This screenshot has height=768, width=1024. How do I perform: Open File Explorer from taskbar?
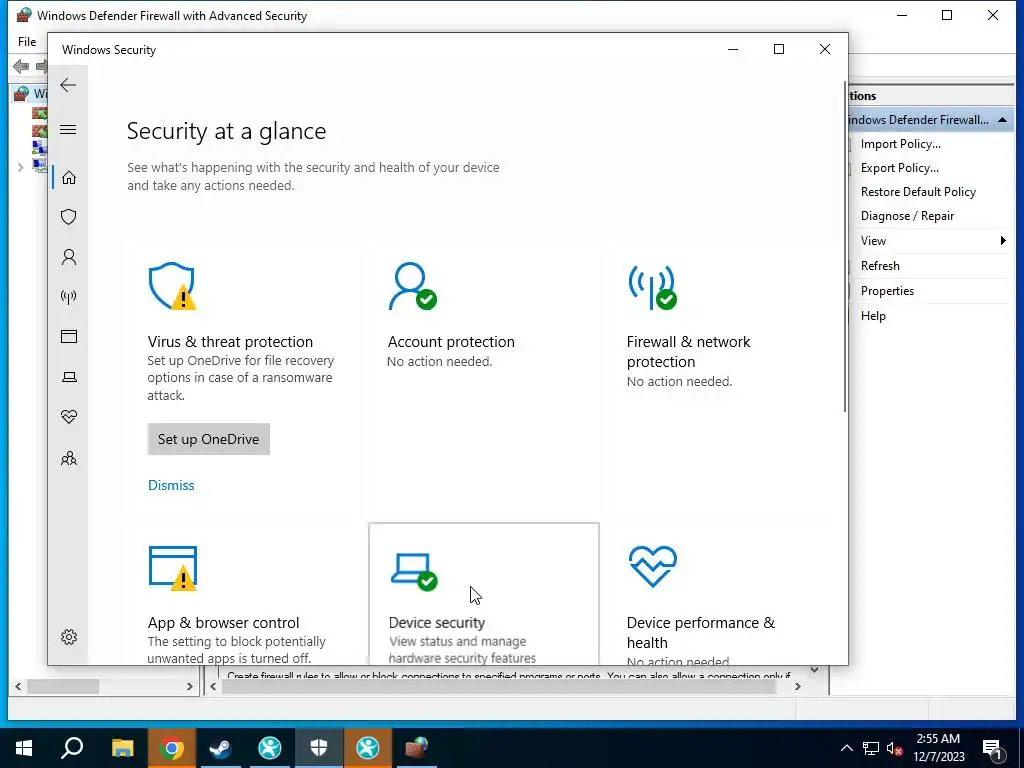point(122,748)
